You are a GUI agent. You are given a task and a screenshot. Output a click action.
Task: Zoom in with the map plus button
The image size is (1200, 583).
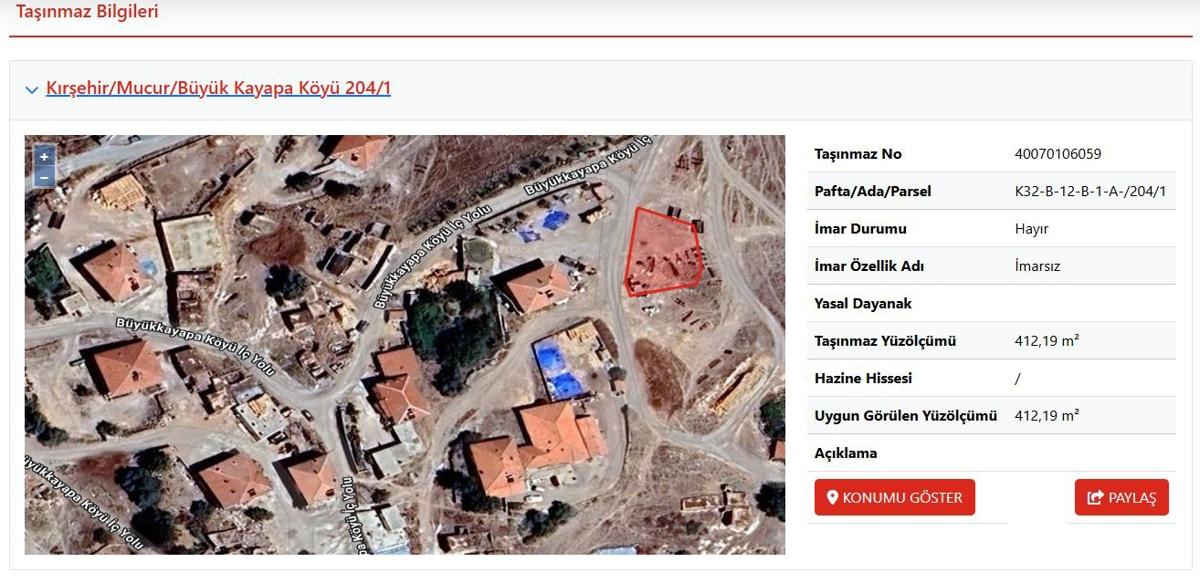(x=44, y=157)
